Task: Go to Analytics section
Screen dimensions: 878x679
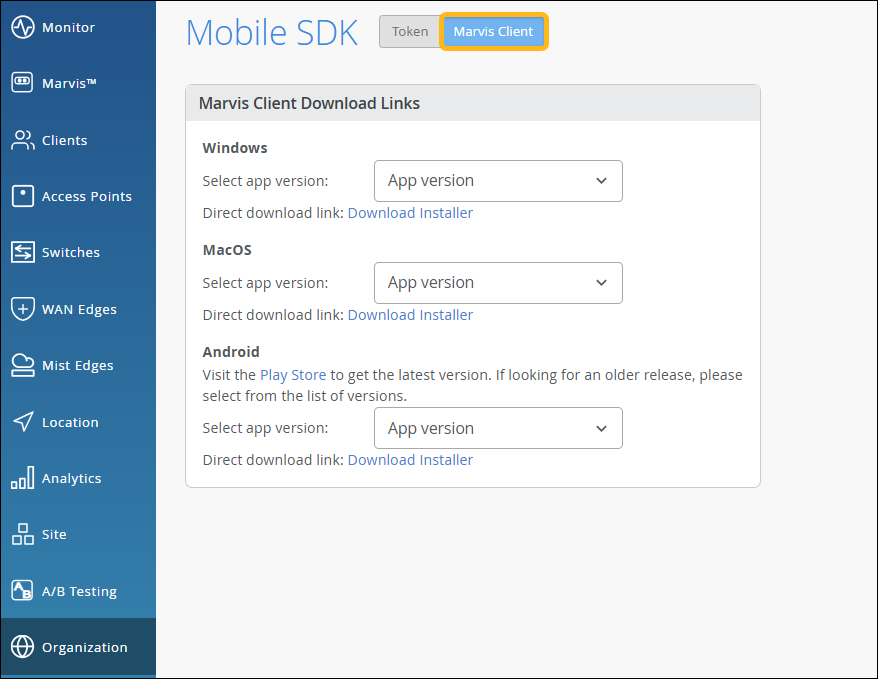Action: point(78,478)
